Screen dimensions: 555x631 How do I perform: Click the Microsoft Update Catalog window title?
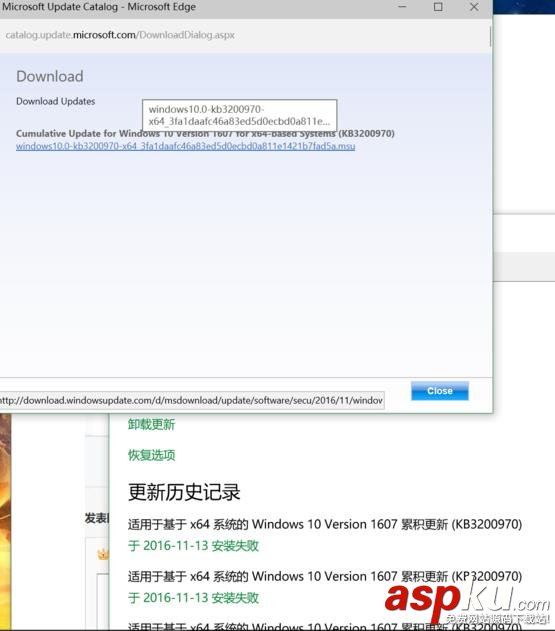click(99, 7)
